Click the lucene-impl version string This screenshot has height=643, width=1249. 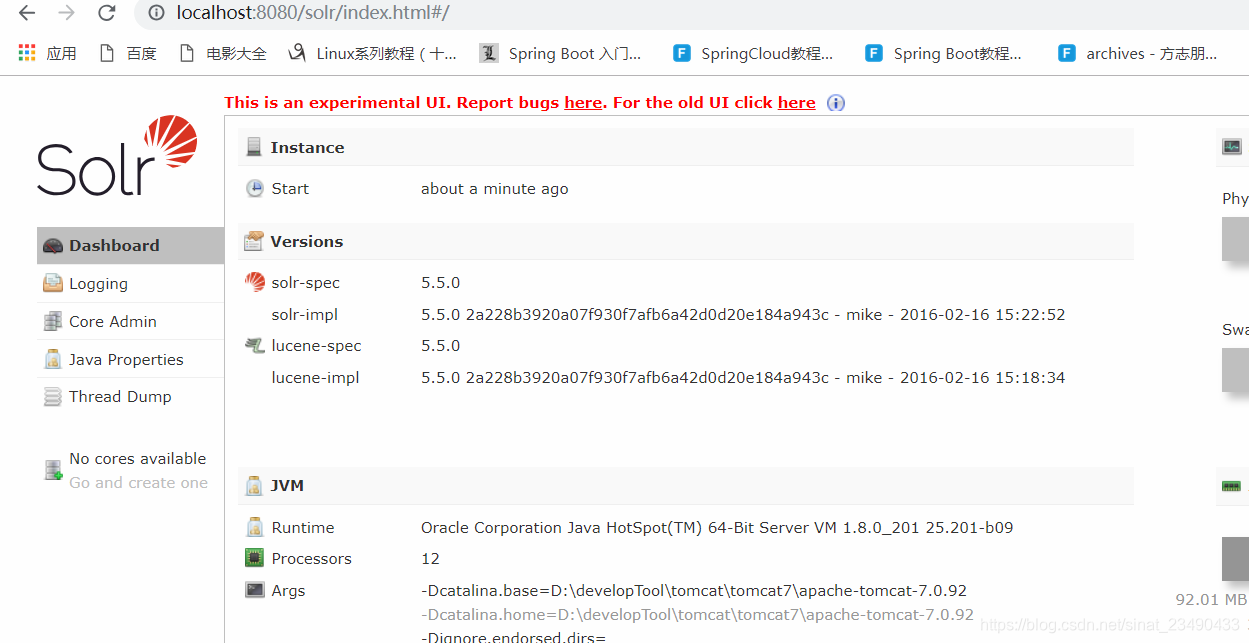coord(743,377)
